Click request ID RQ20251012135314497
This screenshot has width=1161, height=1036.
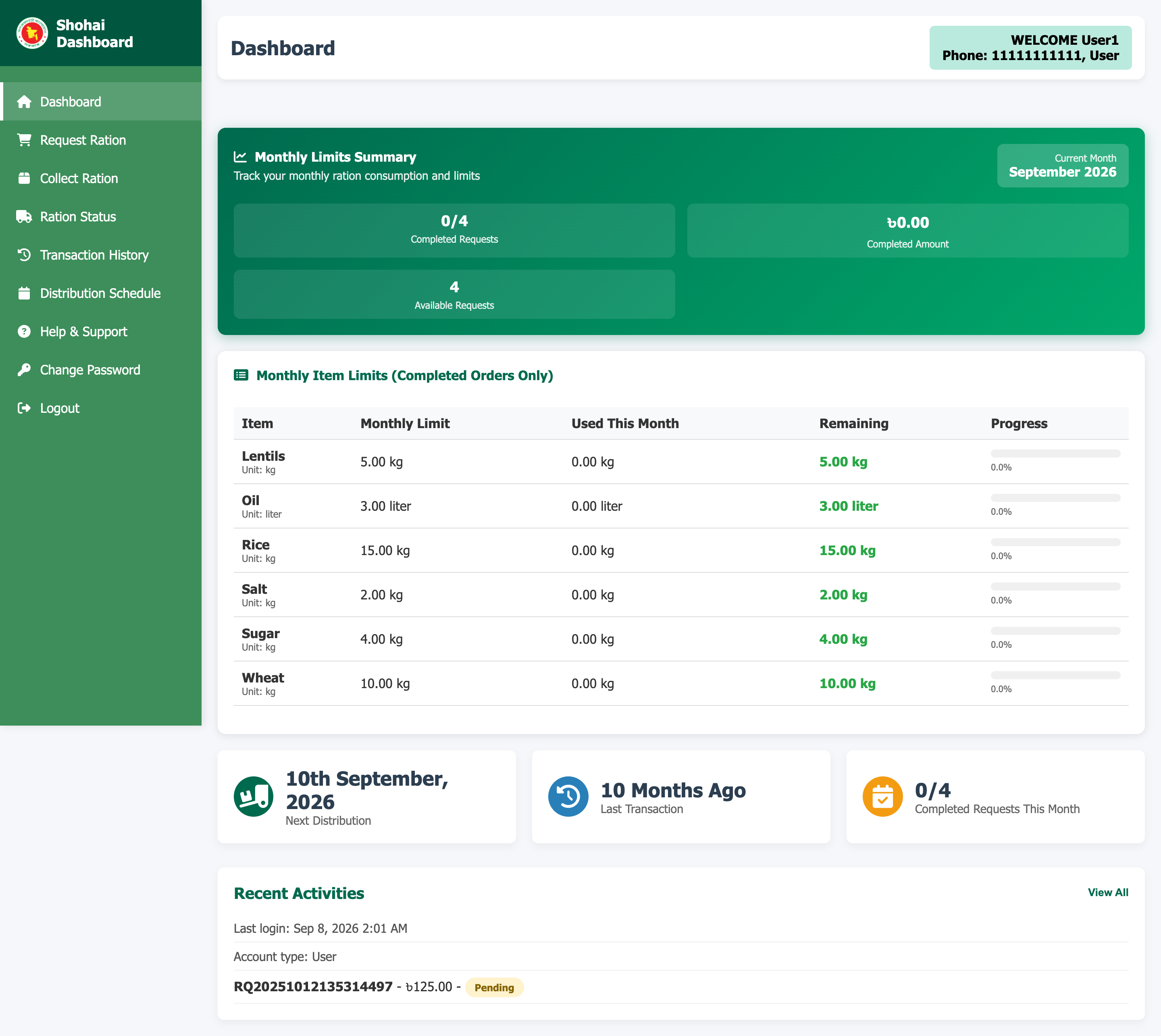coord(313,986)
